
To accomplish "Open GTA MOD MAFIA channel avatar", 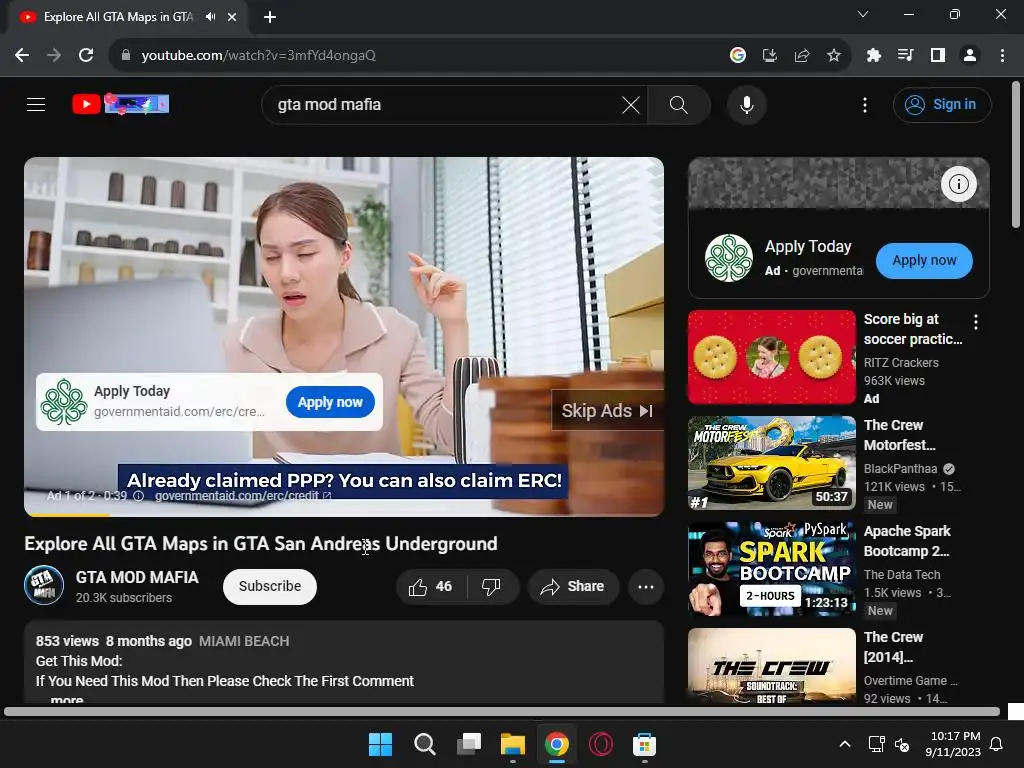I will click(x=44, y=585).
